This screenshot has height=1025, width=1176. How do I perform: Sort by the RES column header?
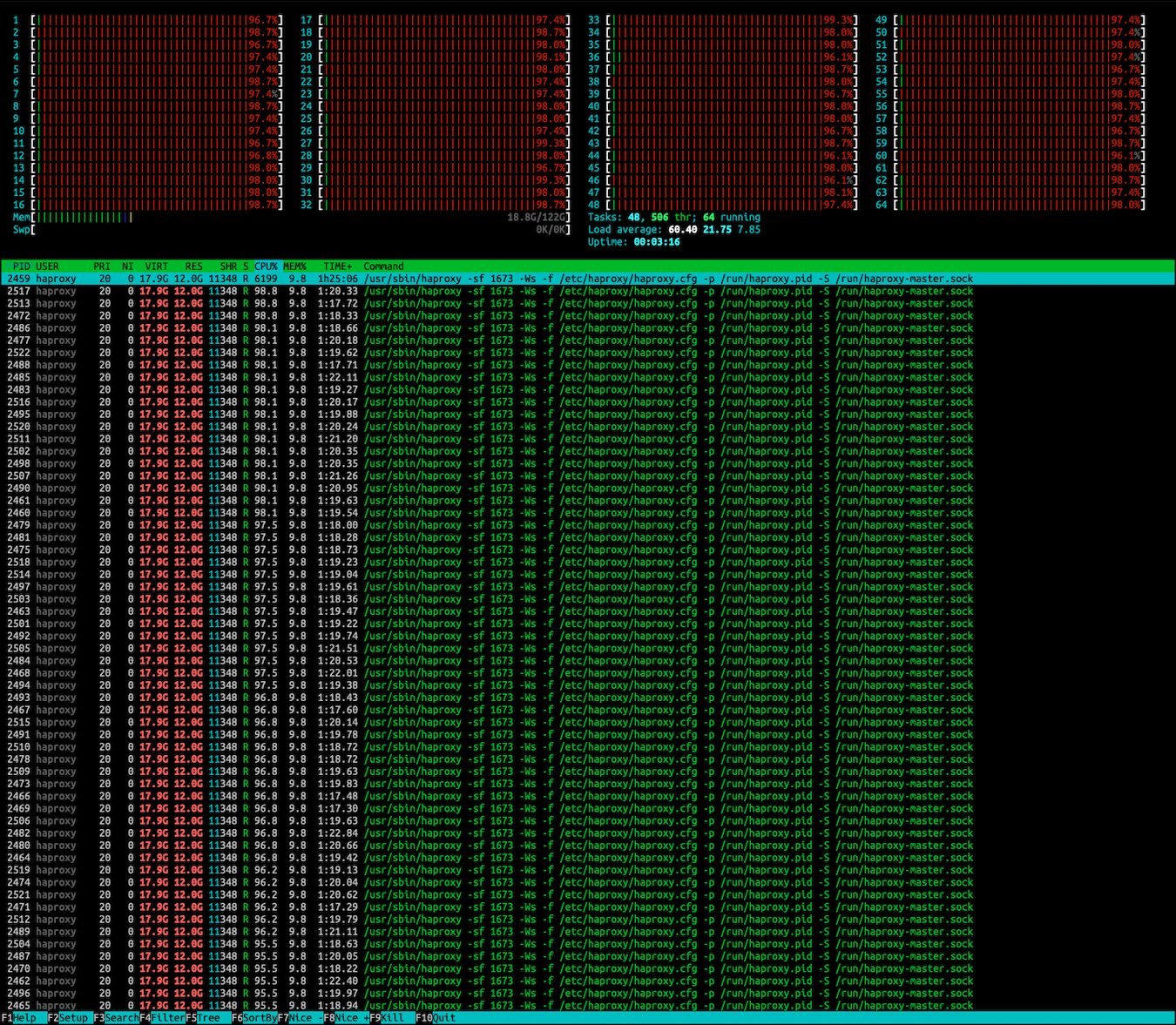(193, 266)
